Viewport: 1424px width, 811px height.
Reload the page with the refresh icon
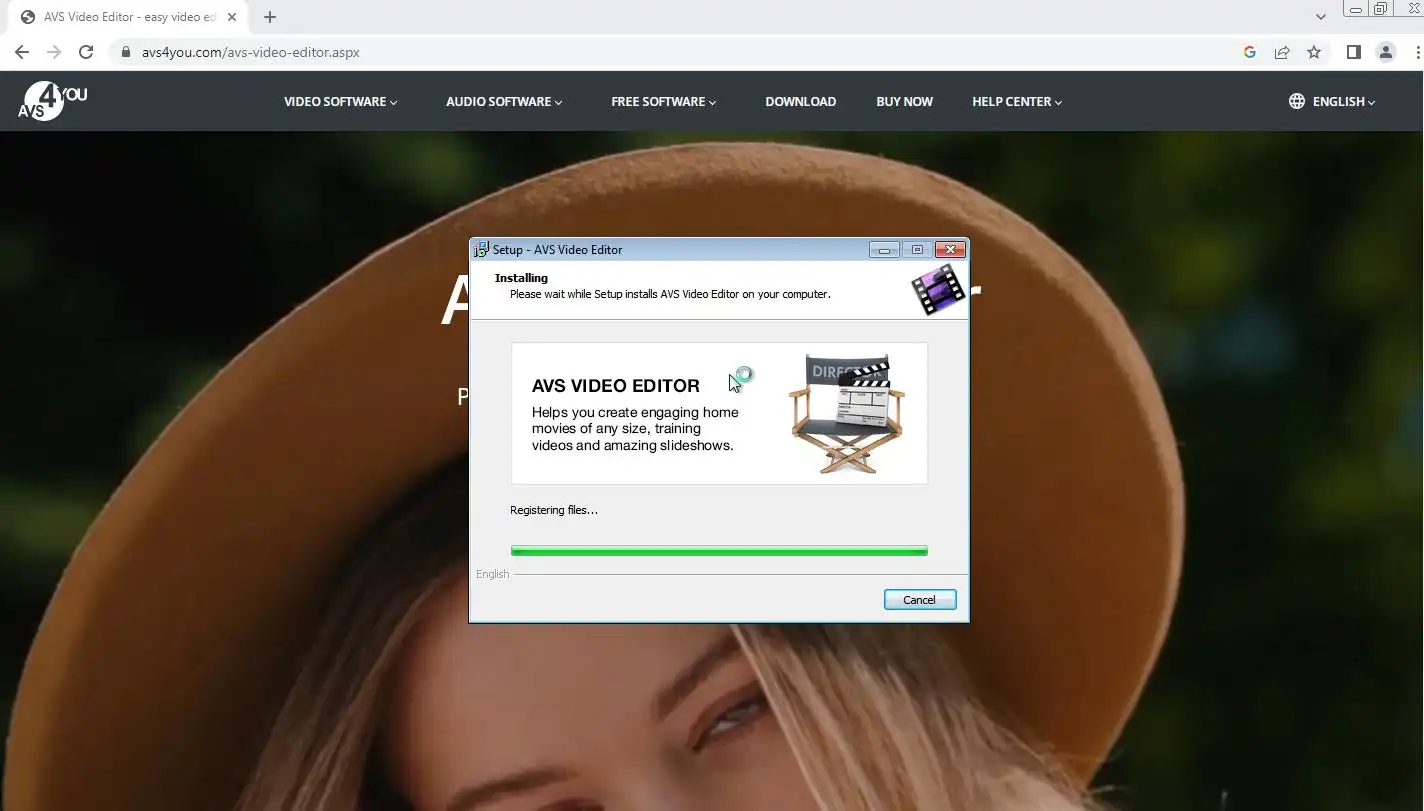[x=86, y=52]
